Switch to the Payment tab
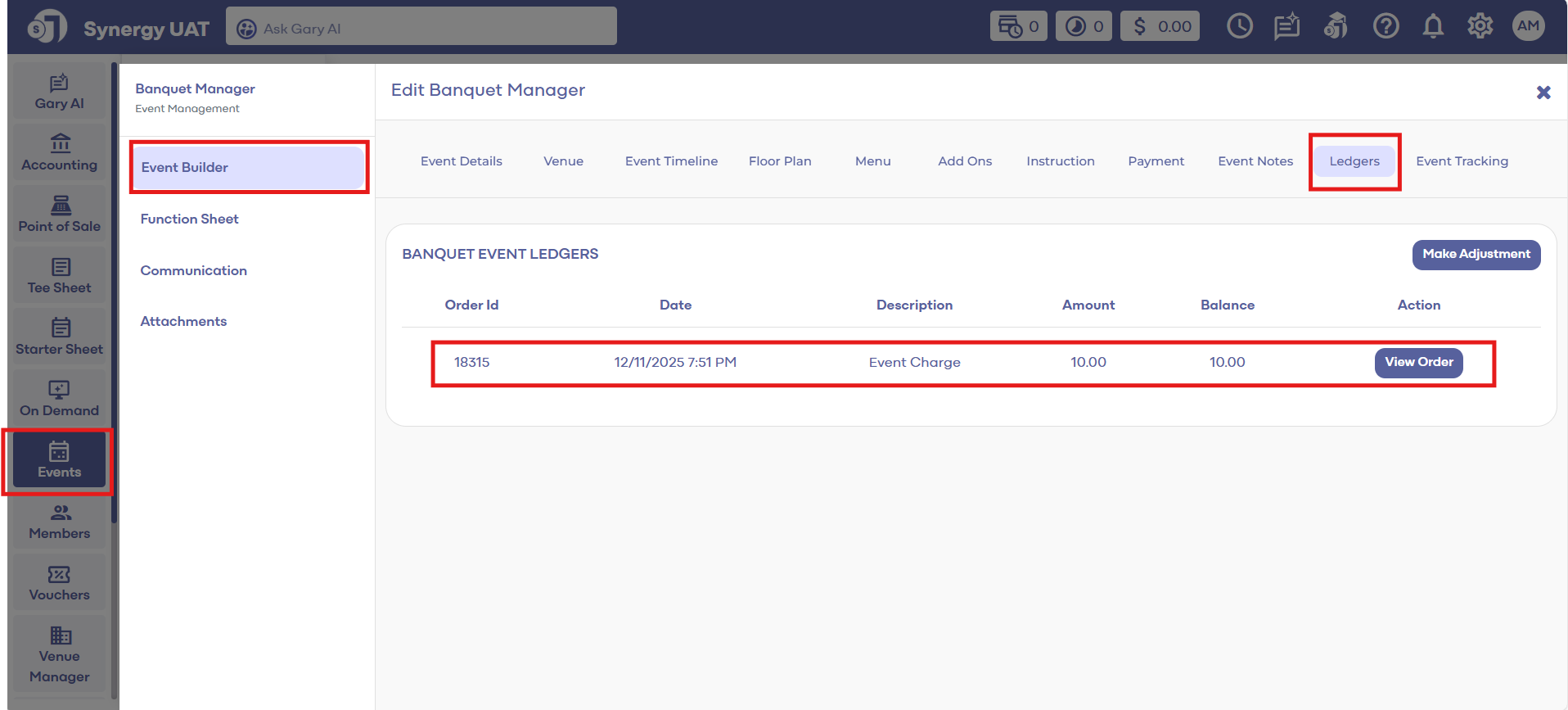The width and height of the screenshot is (1568, 710). (x=1156, y=161)
